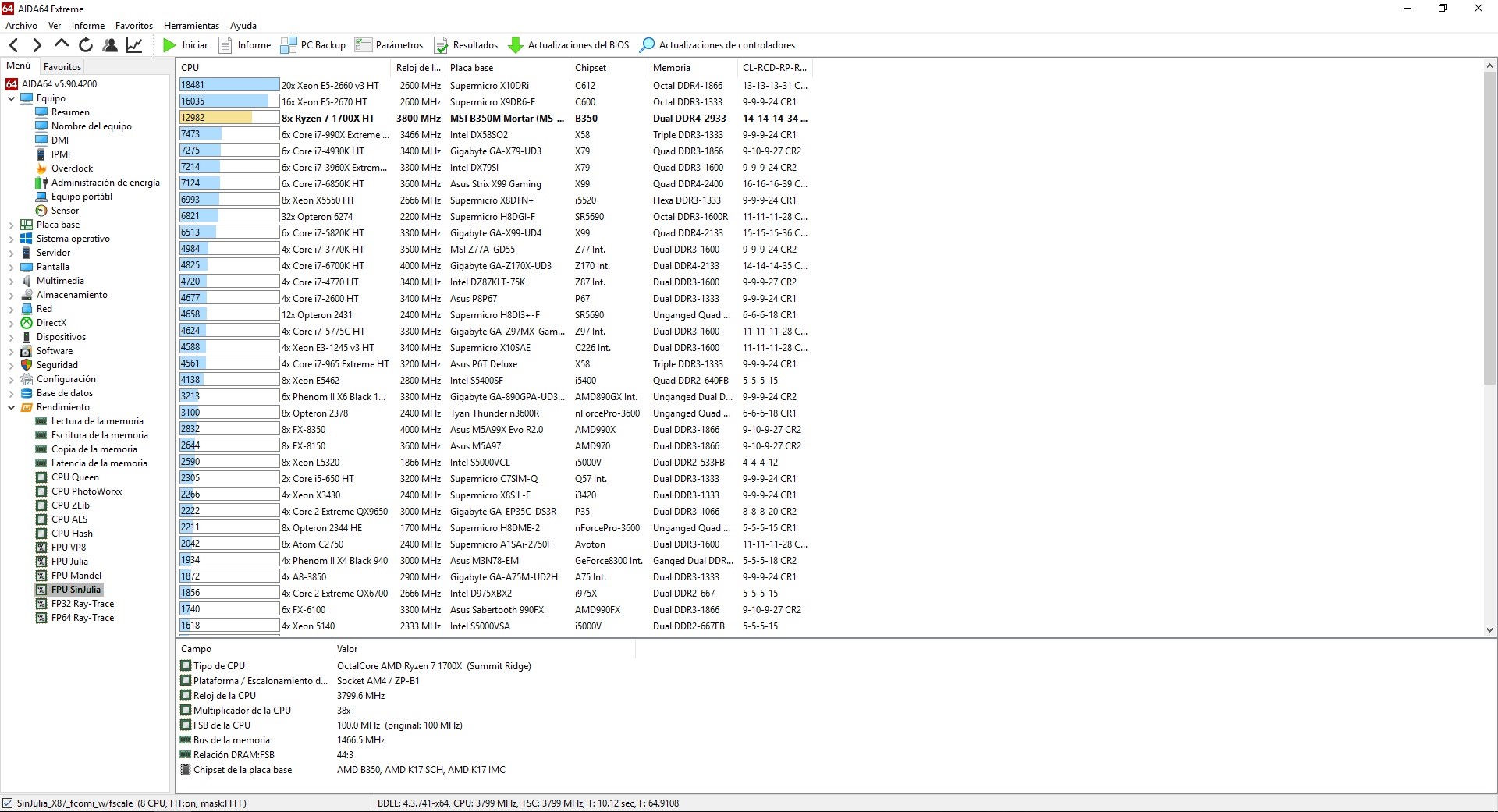
Task: Go up one level with the Up arrow
Action: click(x=62, y=44)
